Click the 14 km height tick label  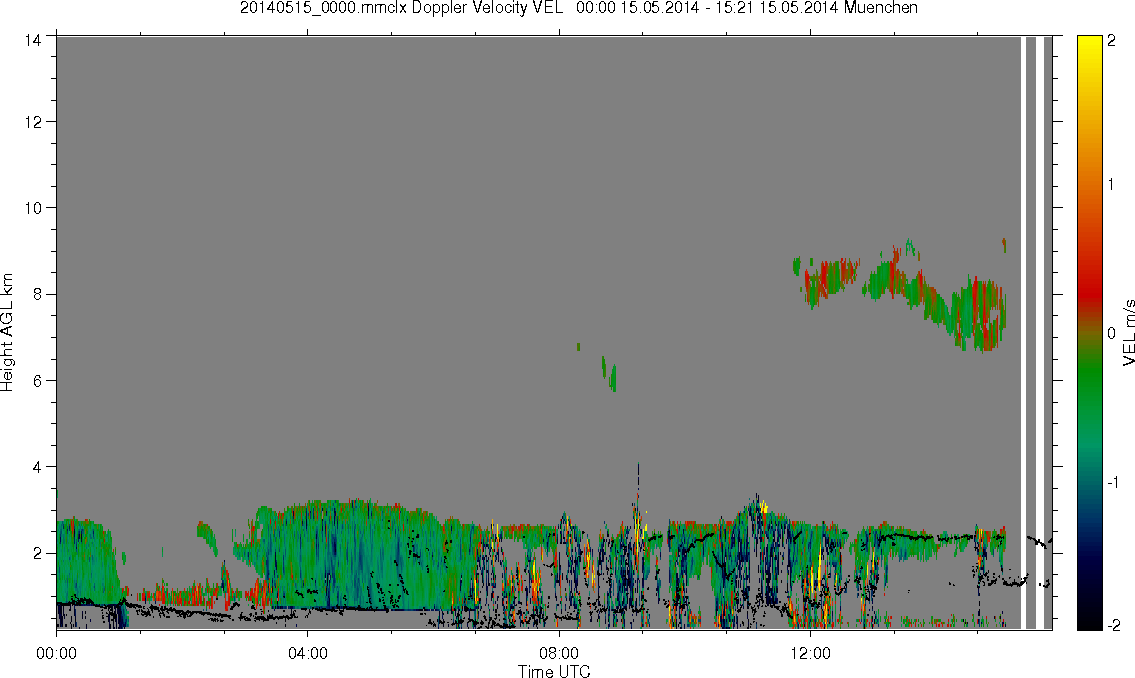[x=32, y=41]
